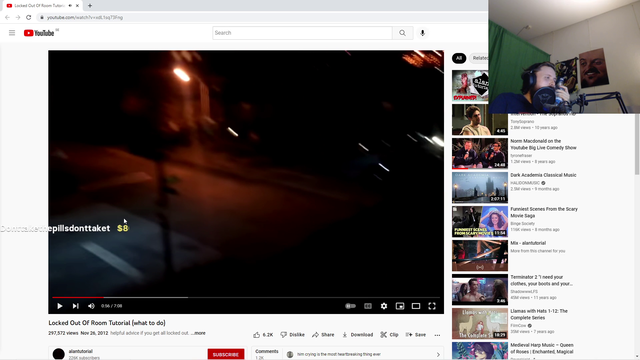Image resolution: width=640 pixels, height=360 pixels.
Task: Click the HALIDONMUSIC channel name
Action: pos(525,183)
